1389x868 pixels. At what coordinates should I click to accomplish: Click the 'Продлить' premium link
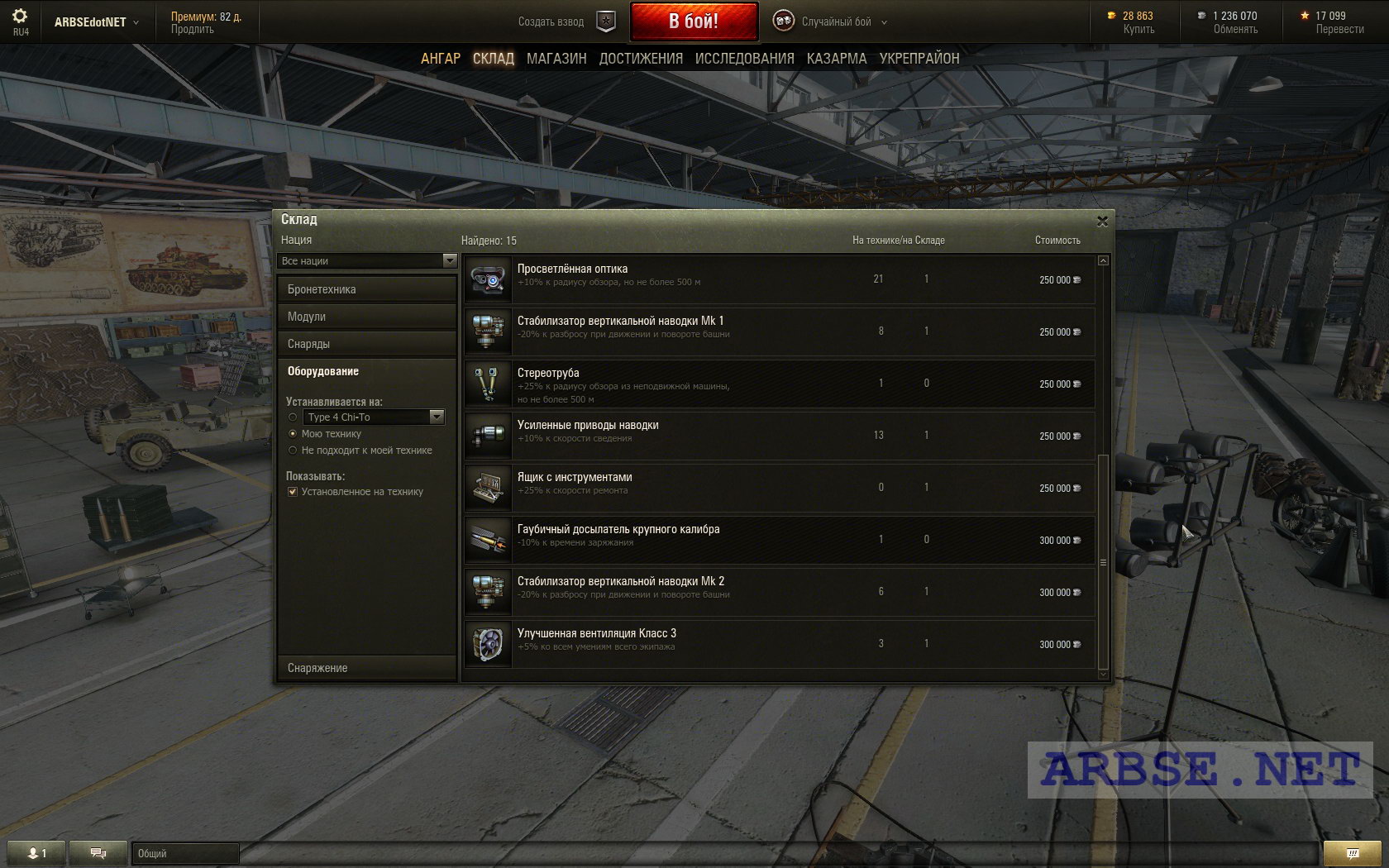pos(192,29)
